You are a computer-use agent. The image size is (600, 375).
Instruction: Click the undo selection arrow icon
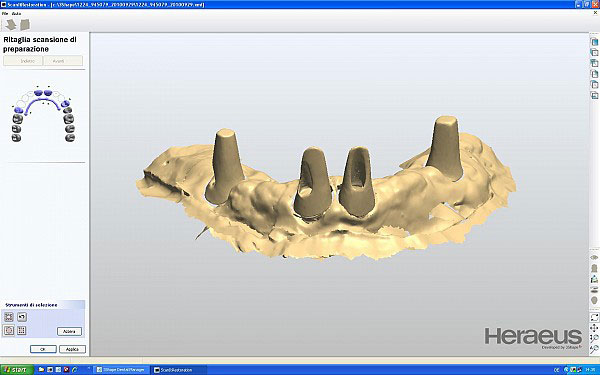click(x=22, y=317)
